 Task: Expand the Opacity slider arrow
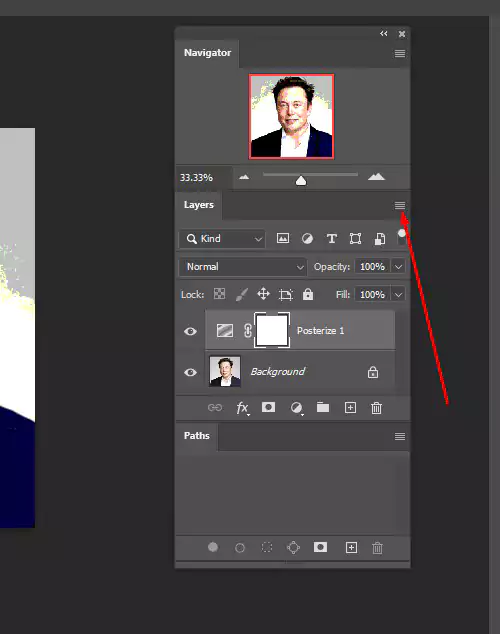[398, 267]
